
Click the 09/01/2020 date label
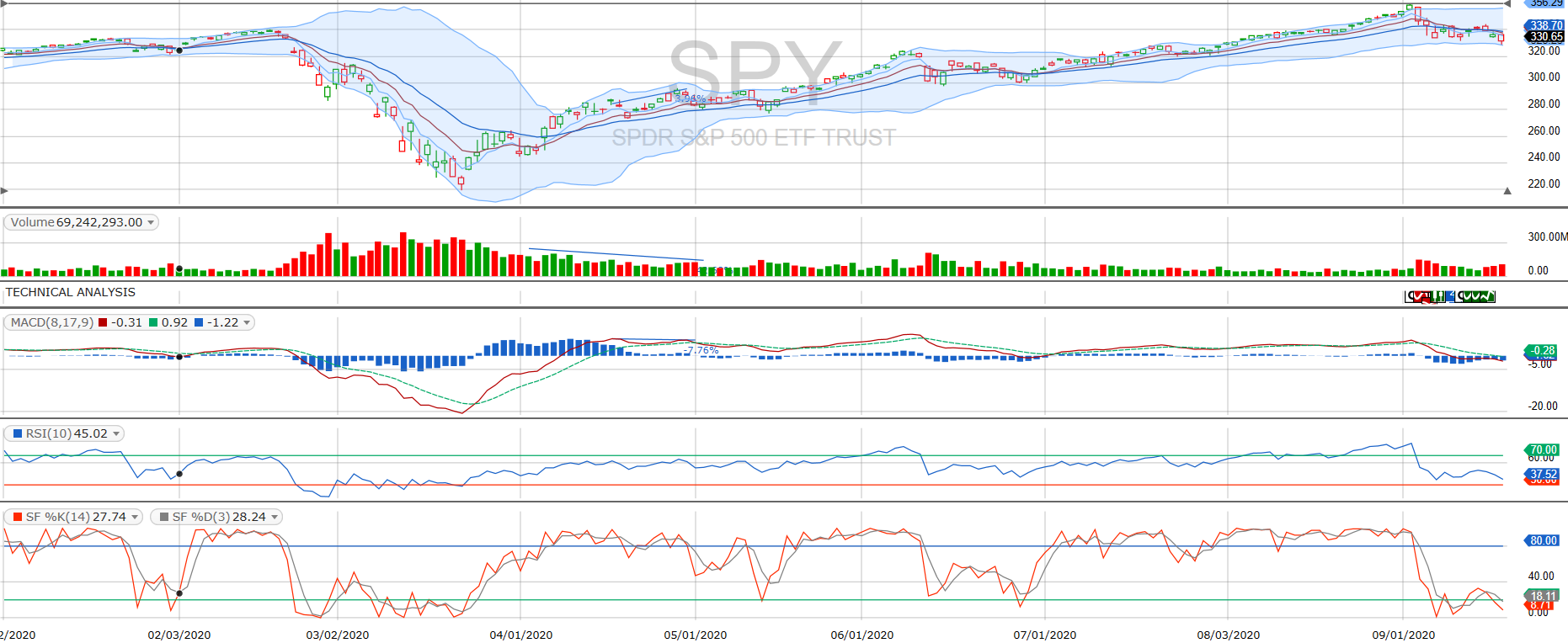[x=1404, y=635]
